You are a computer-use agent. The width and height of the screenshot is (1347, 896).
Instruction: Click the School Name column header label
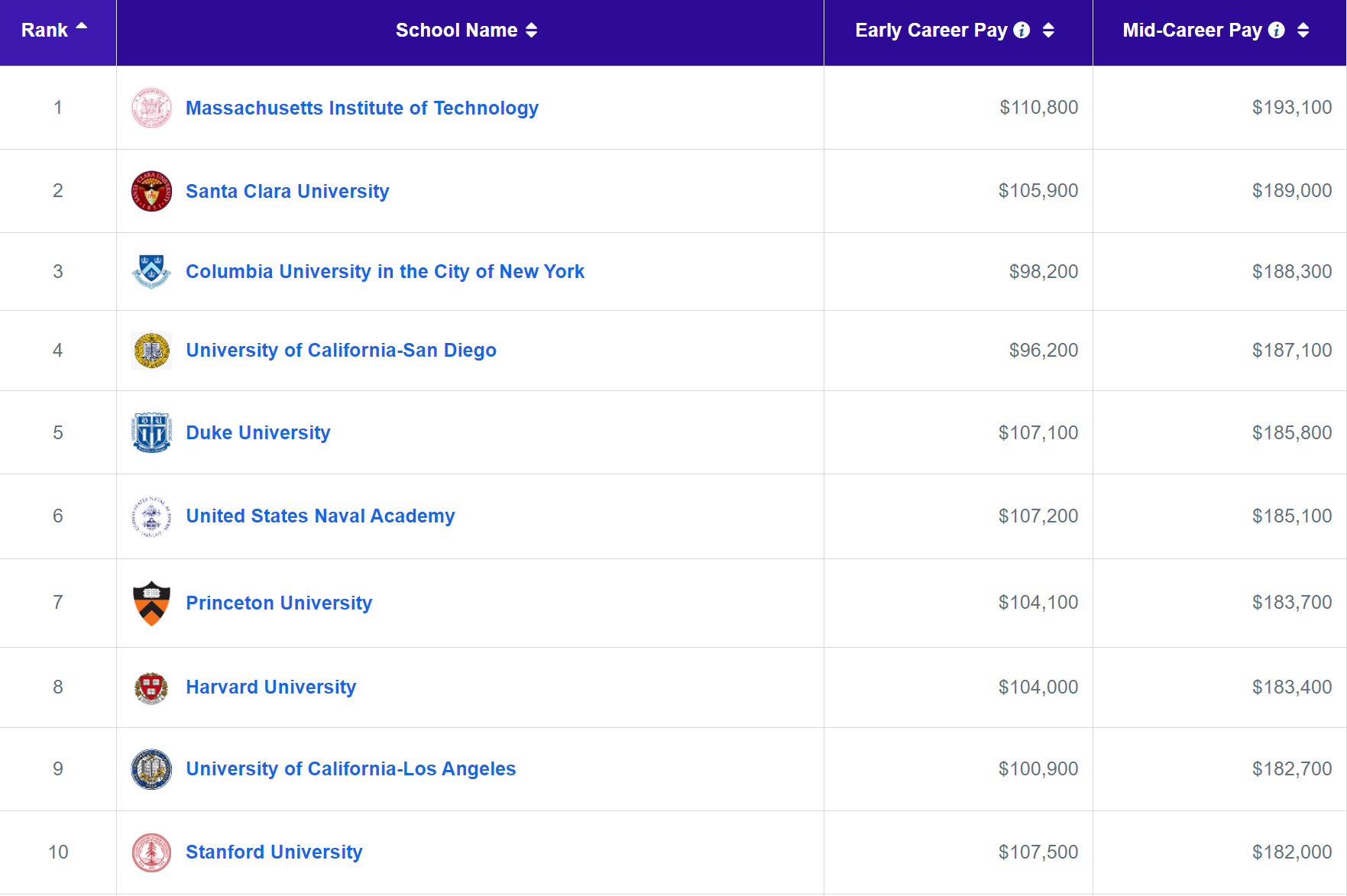coord(457,30)
